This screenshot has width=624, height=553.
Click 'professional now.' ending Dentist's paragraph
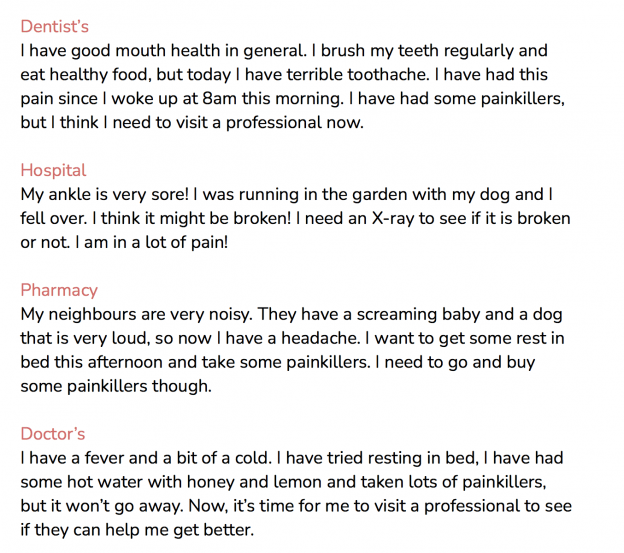coord(295,123)
